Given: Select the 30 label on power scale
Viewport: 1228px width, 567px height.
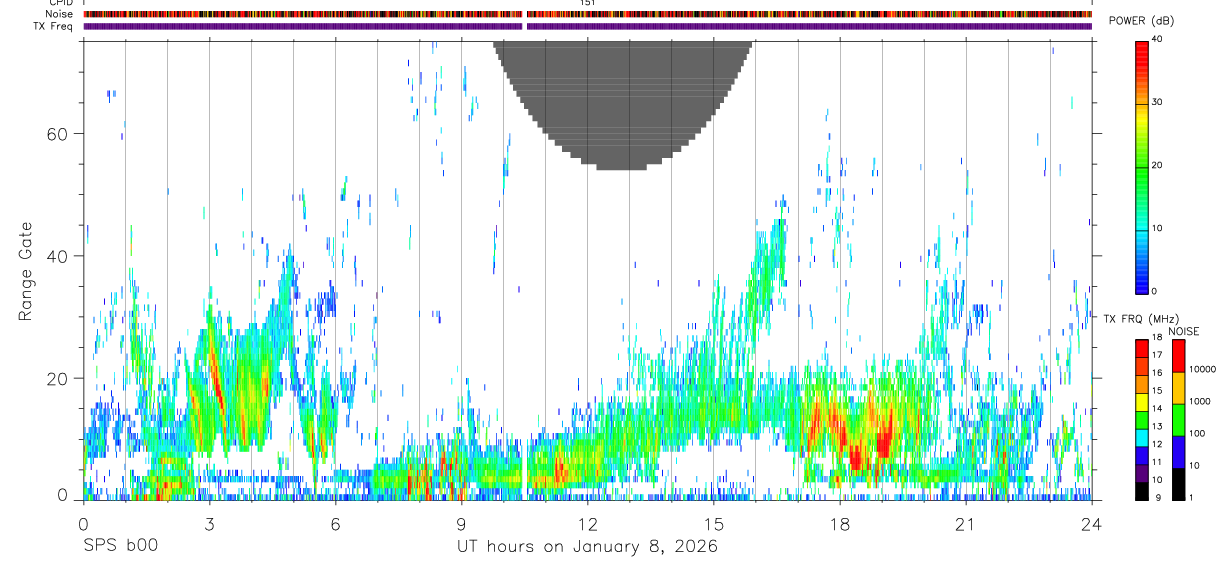Looking at the screenshot, I should pos(1157,102).
